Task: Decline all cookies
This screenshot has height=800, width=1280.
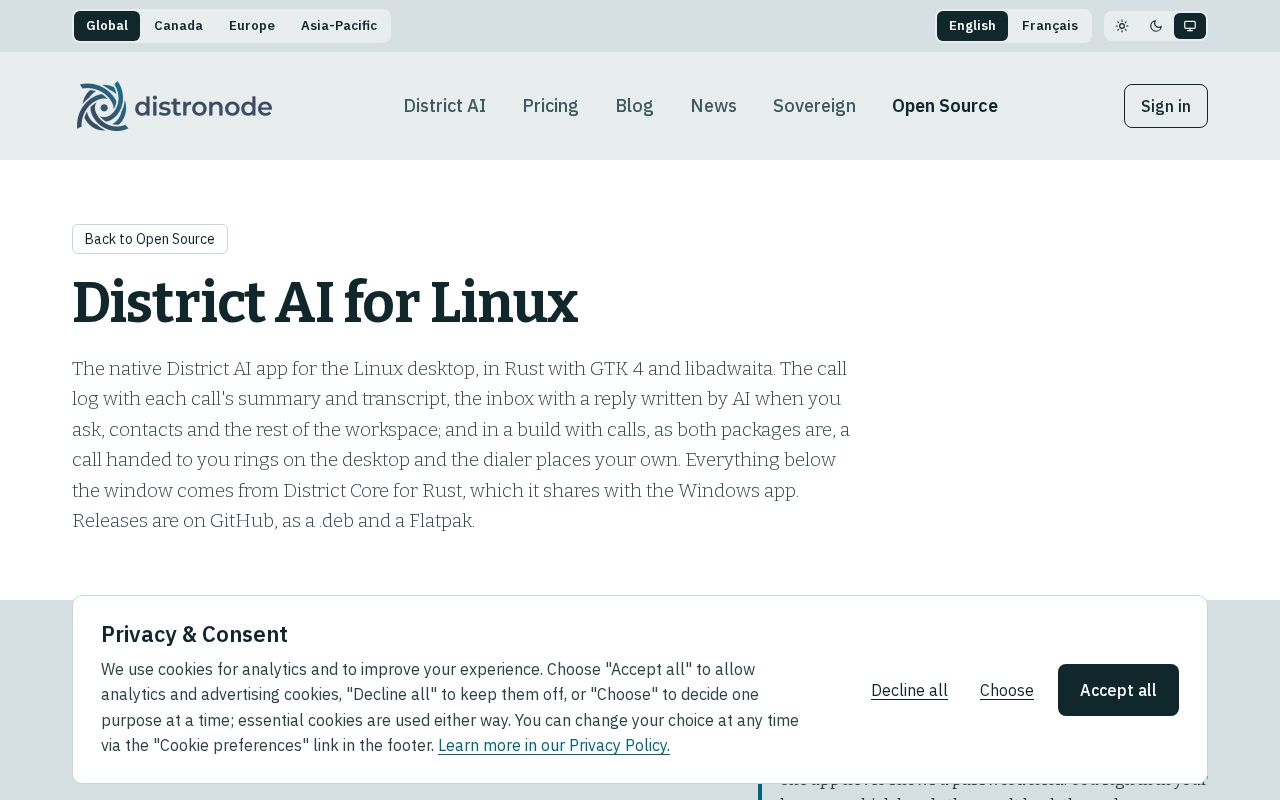Action: pos(909,690)
